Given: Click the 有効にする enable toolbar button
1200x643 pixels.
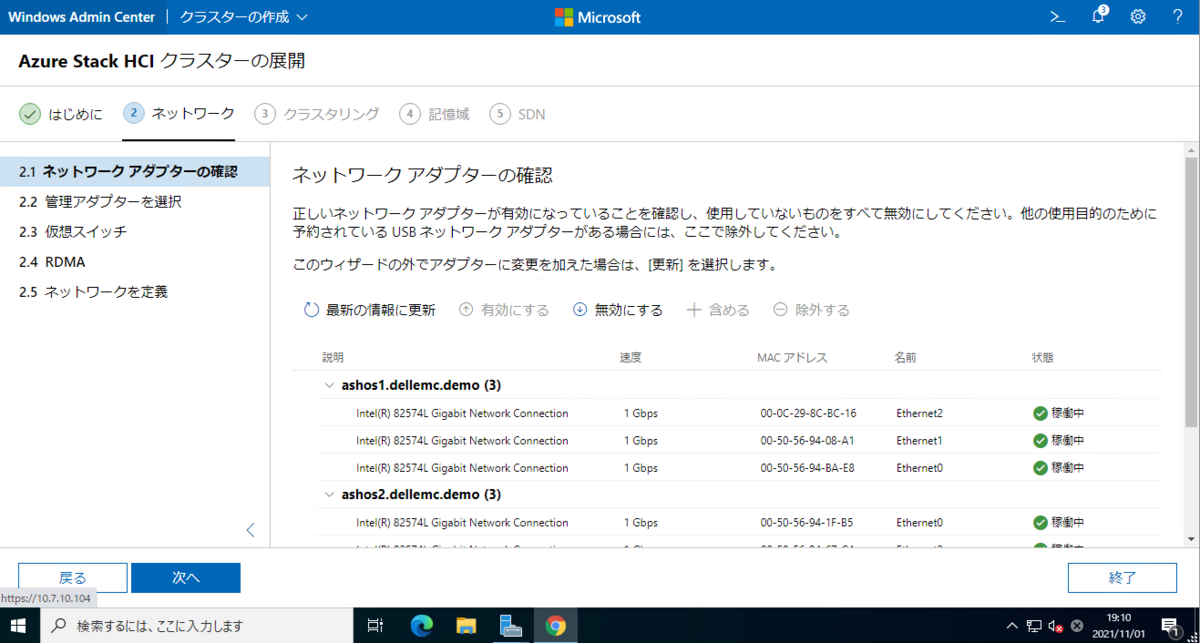Looking at the screenshot, I should (x=504, y=310).
